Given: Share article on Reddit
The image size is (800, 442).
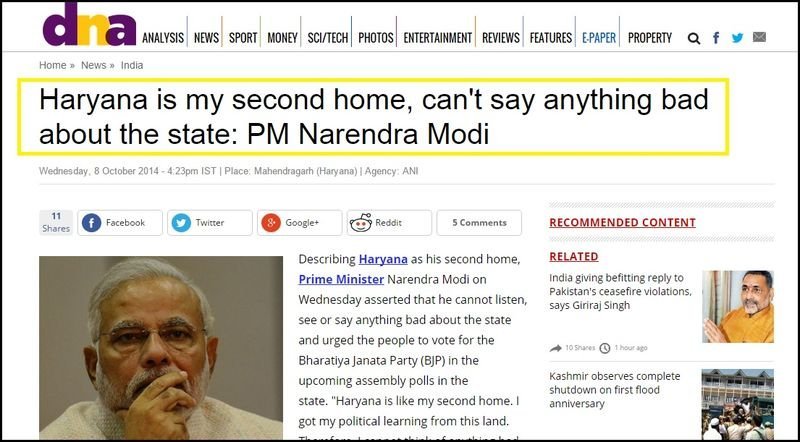Looking at the screenshot, I should [389, 223].
